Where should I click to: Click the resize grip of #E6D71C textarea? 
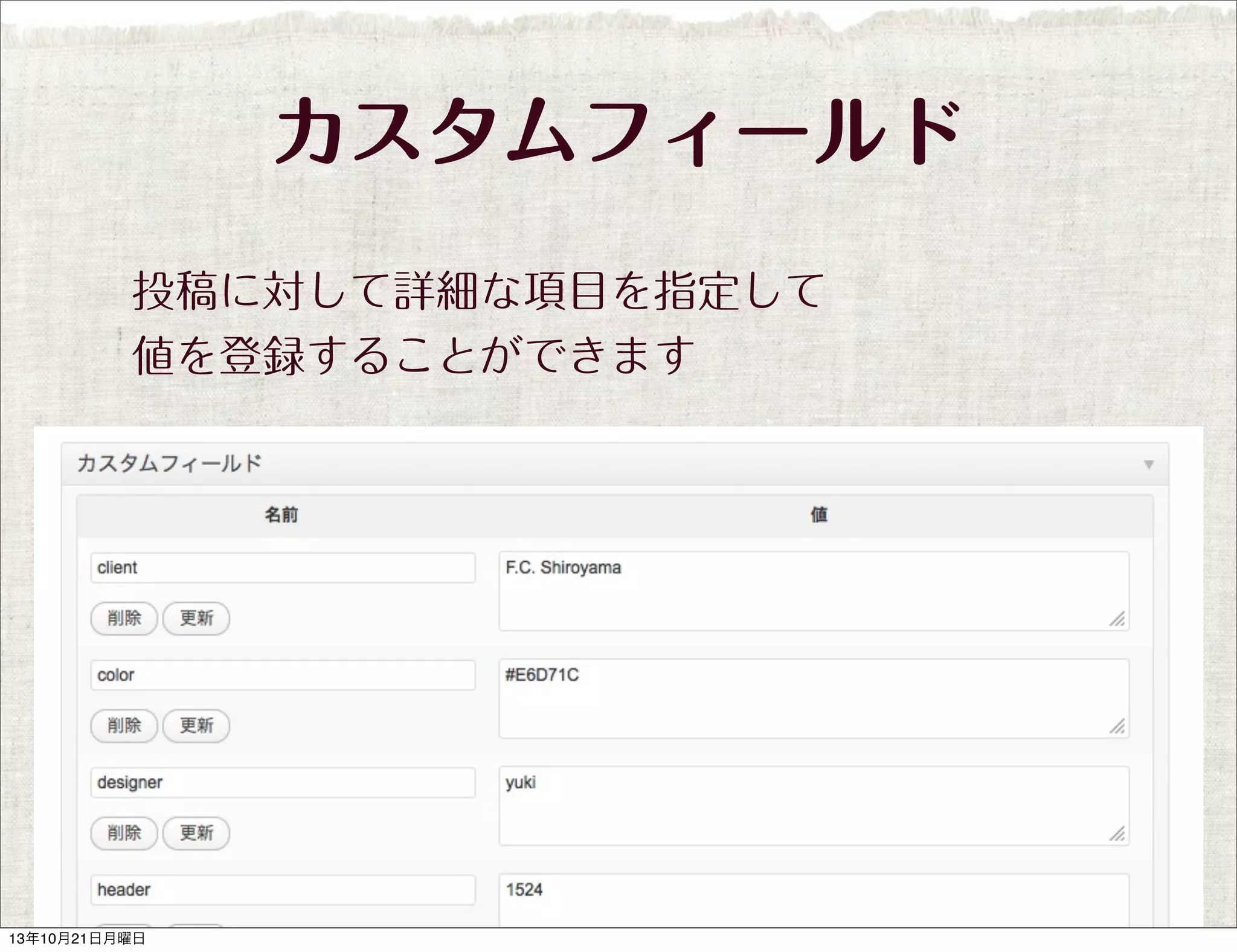pyautogui.click(x=1117, y=726)
